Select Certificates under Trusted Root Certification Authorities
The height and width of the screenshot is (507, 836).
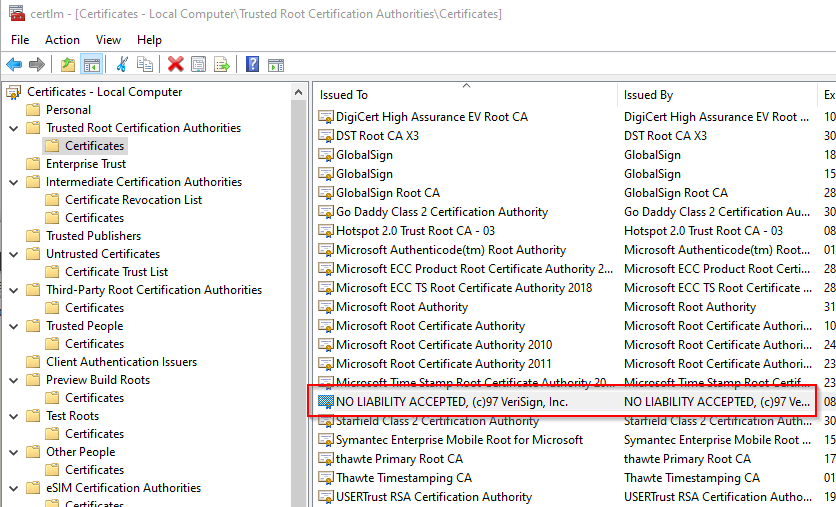coord(94,146)
